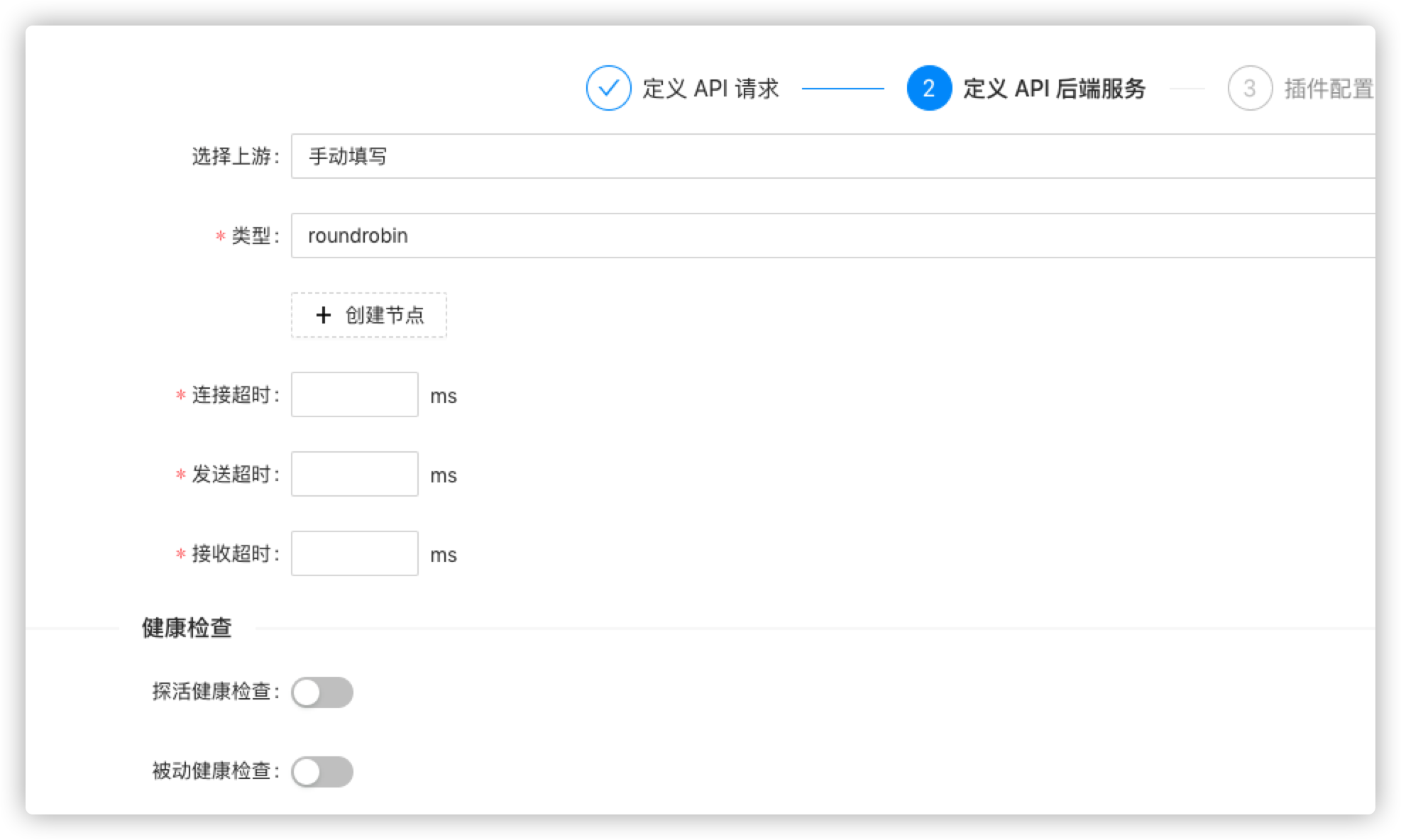The height and width of the screenshot is (840, 1401).
Task: Click the grey step 3 circle icon
Action: 1250,88
